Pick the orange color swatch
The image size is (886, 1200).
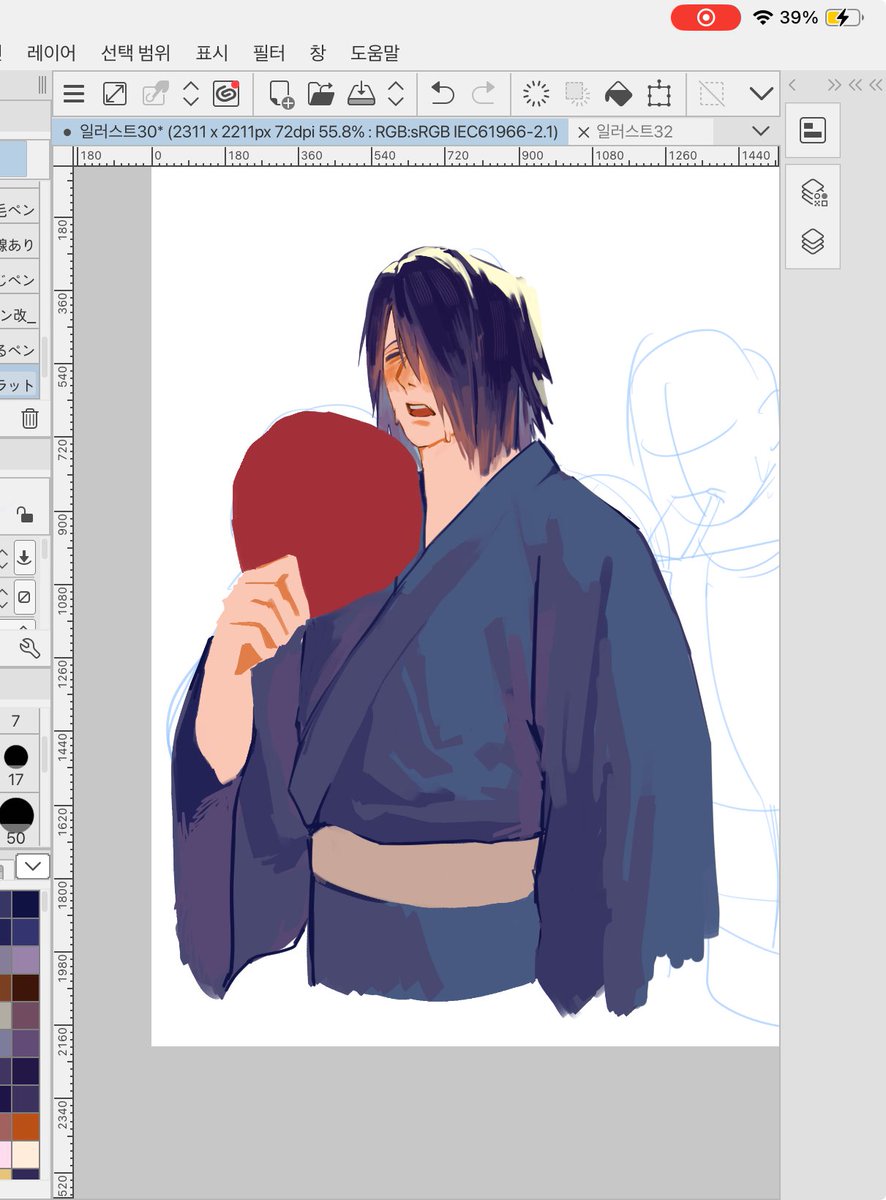click(25, 1127)
